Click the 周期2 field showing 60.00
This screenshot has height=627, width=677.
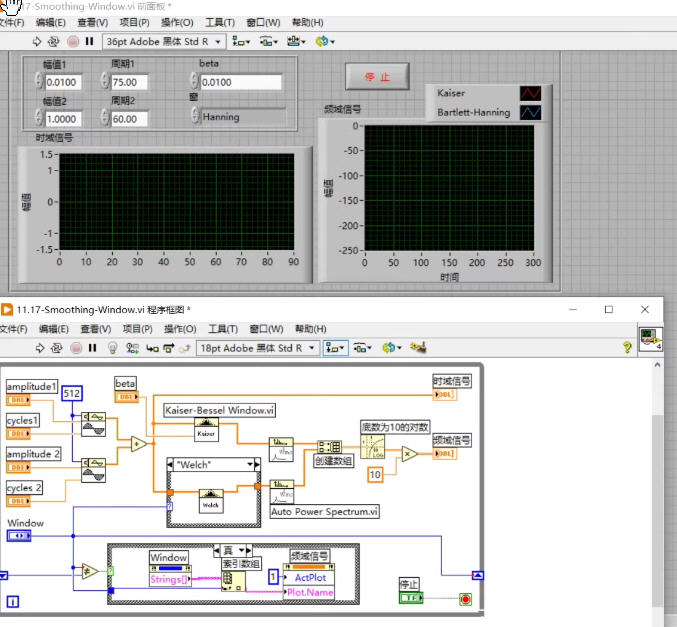point(129,119)
